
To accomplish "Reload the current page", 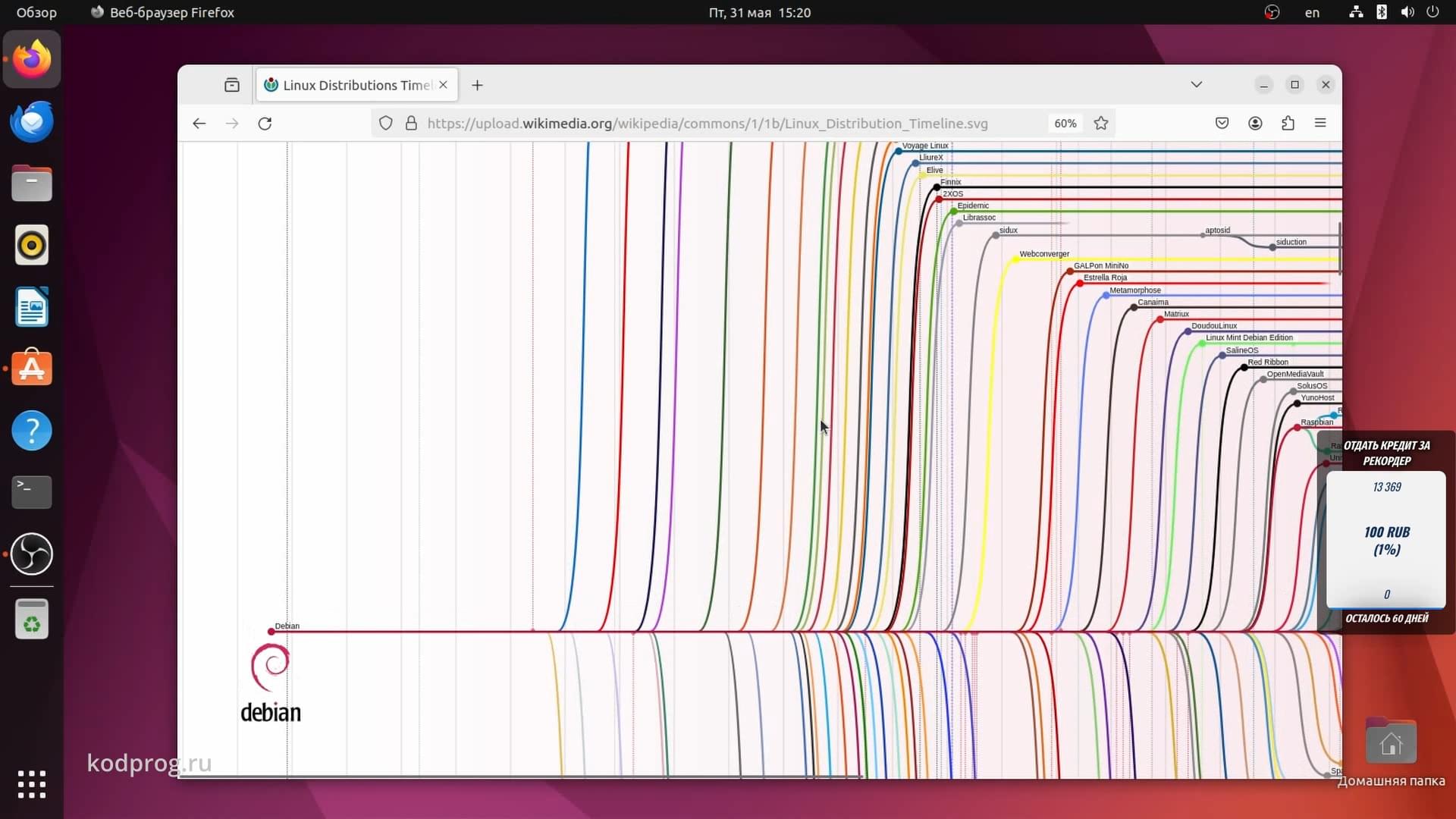I will 265,124.
